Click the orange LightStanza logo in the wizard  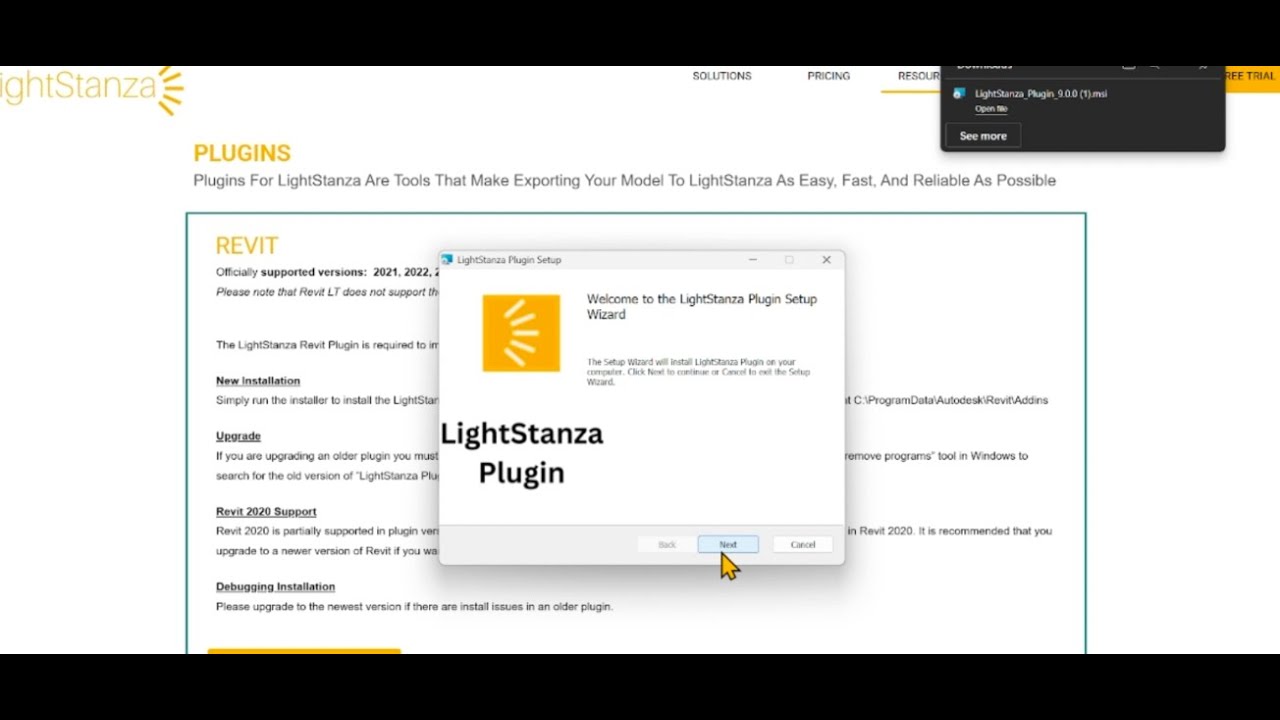click(x=521, y=333)
